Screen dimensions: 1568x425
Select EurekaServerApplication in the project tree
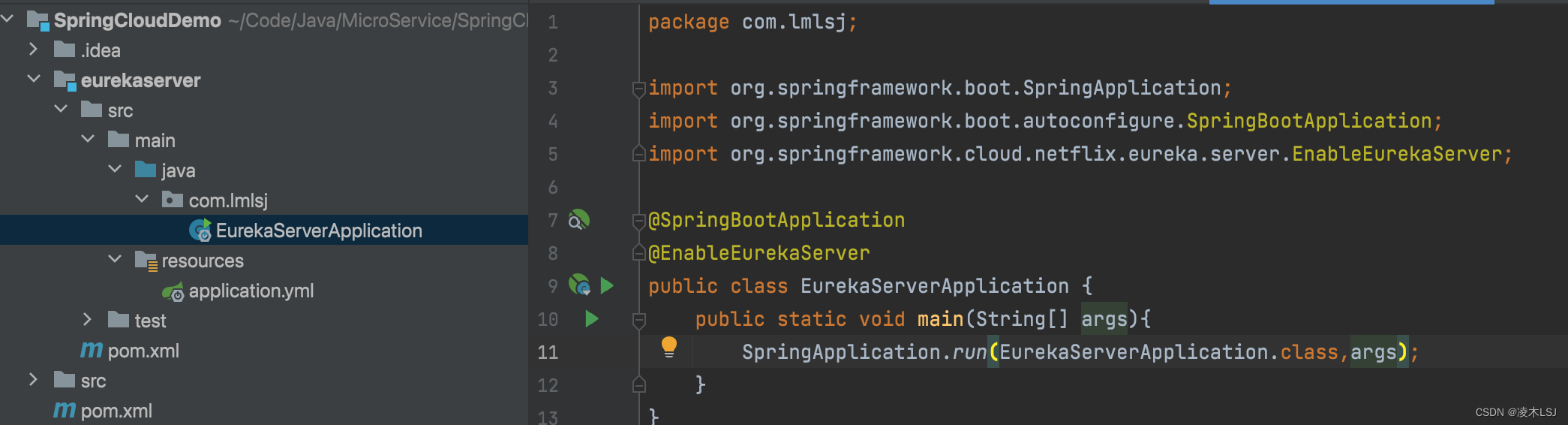[319, 231]
